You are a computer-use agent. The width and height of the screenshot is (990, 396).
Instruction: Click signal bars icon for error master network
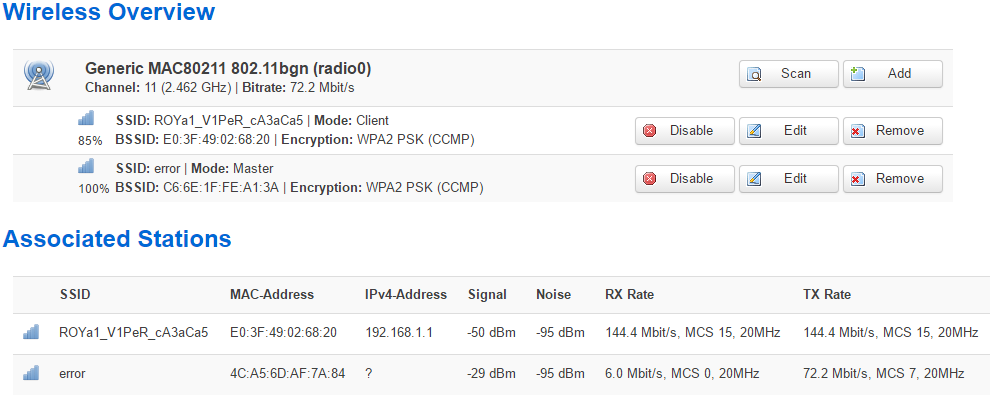click(x=86, y=166)
